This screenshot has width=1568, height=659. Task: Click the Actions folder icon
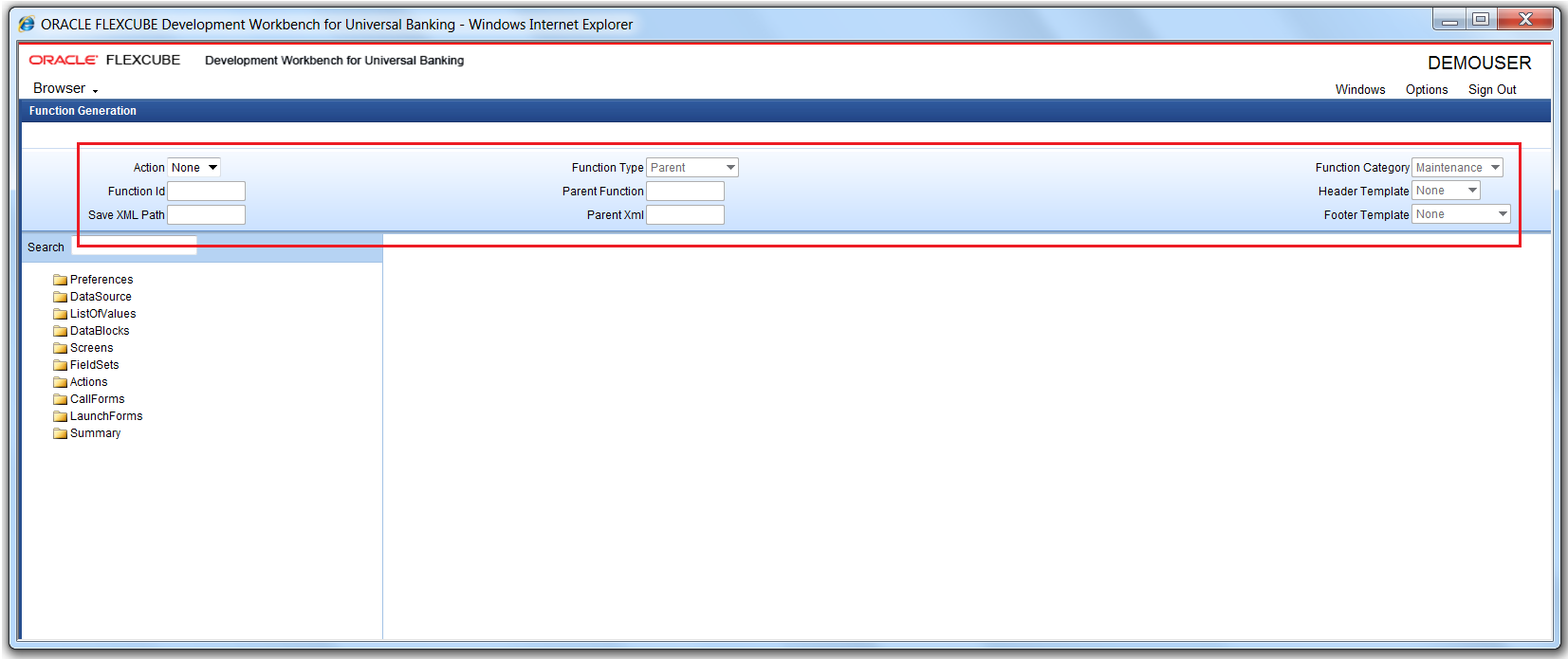tap(61, 382)
